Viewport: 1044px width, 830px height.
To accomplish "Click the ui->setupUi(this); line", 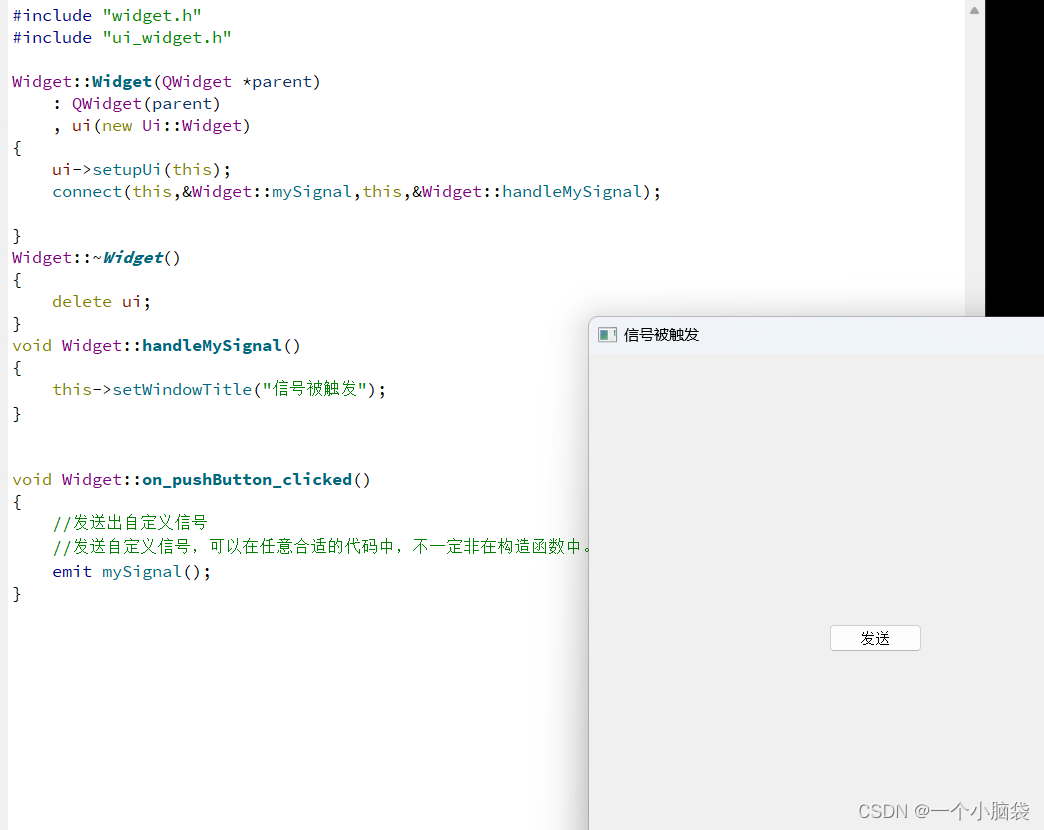I will click(x=141, y=170).
